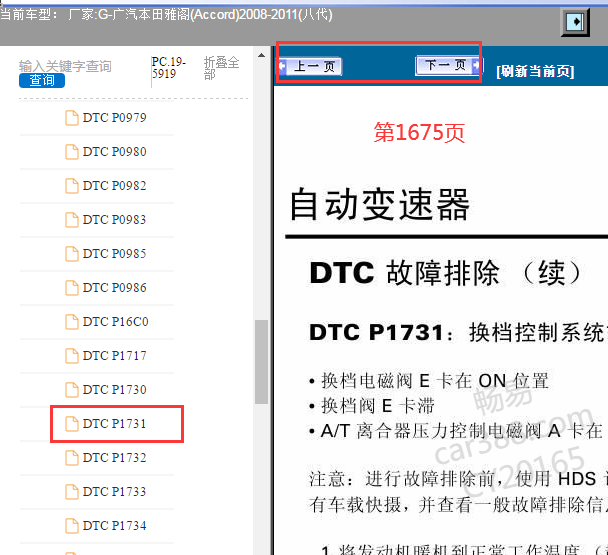608x555 pixels.
Task: Open the DTC P0980 entry
Action: (x=114, y=152)
